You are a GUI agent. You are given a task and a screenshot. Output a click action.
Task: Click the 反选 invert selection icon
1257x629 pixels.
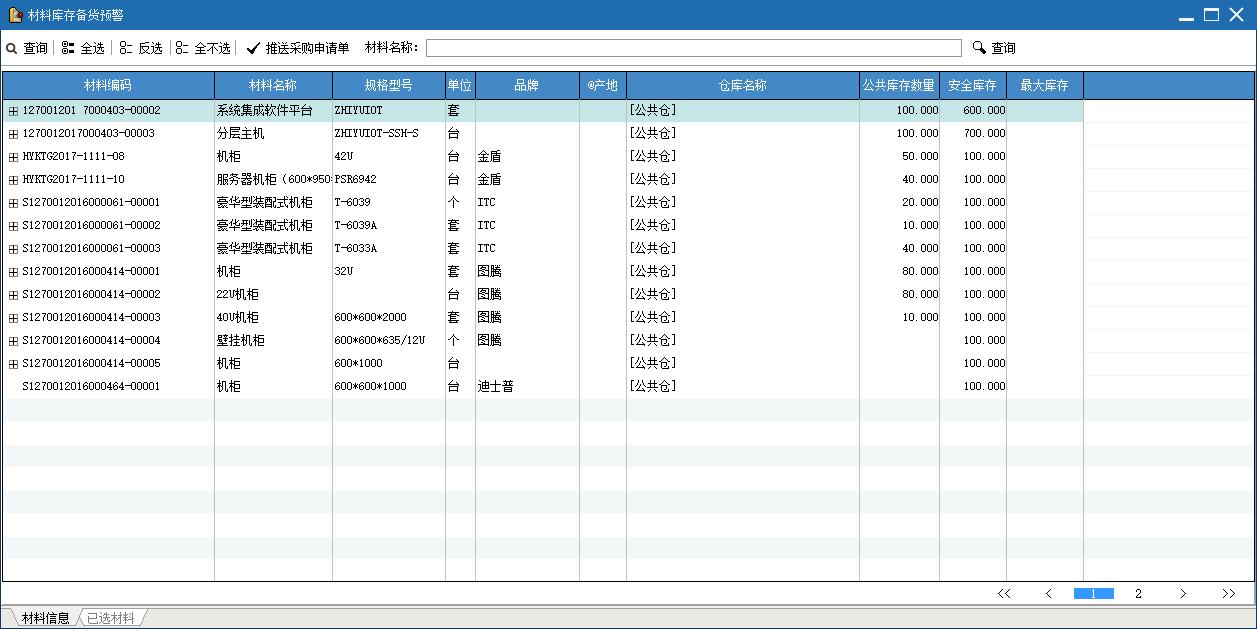126,48
